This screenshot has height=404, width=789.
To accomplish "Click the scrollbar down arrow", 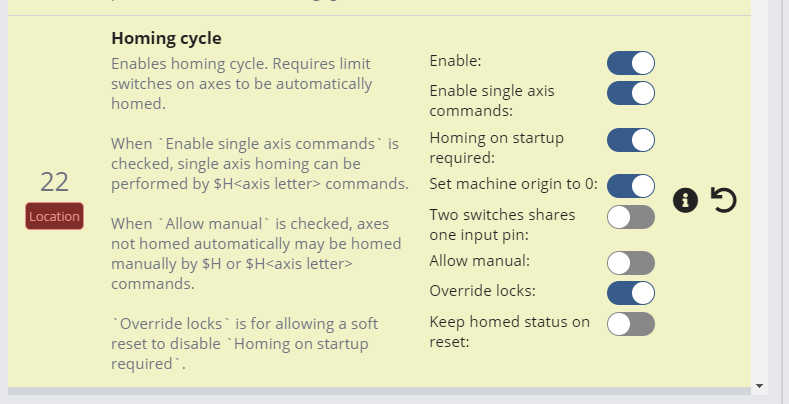I will tap(759, 385).
